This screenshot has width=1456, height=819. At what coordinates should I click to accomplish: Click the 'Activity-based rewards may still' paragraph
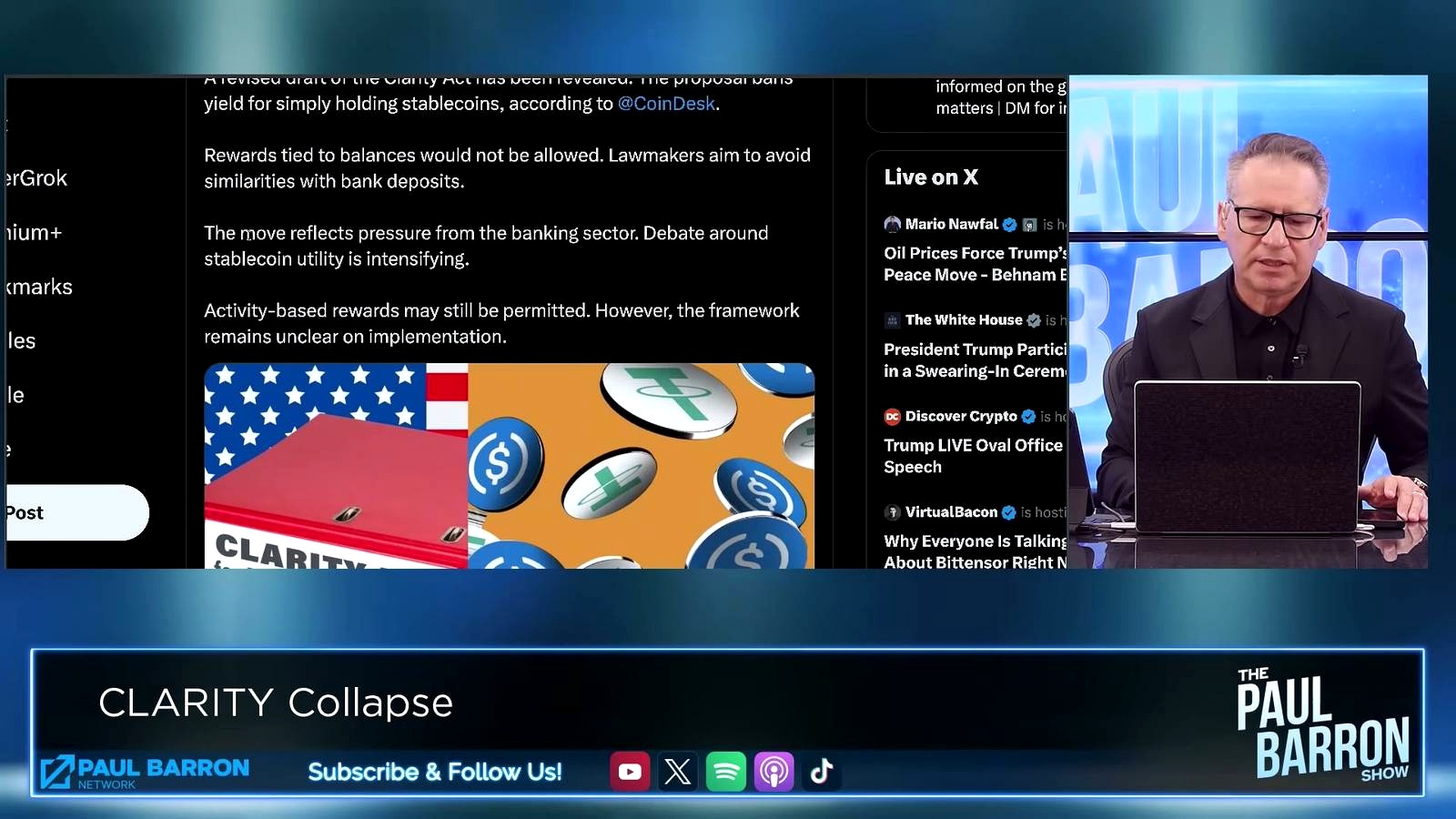pos(501,323)
